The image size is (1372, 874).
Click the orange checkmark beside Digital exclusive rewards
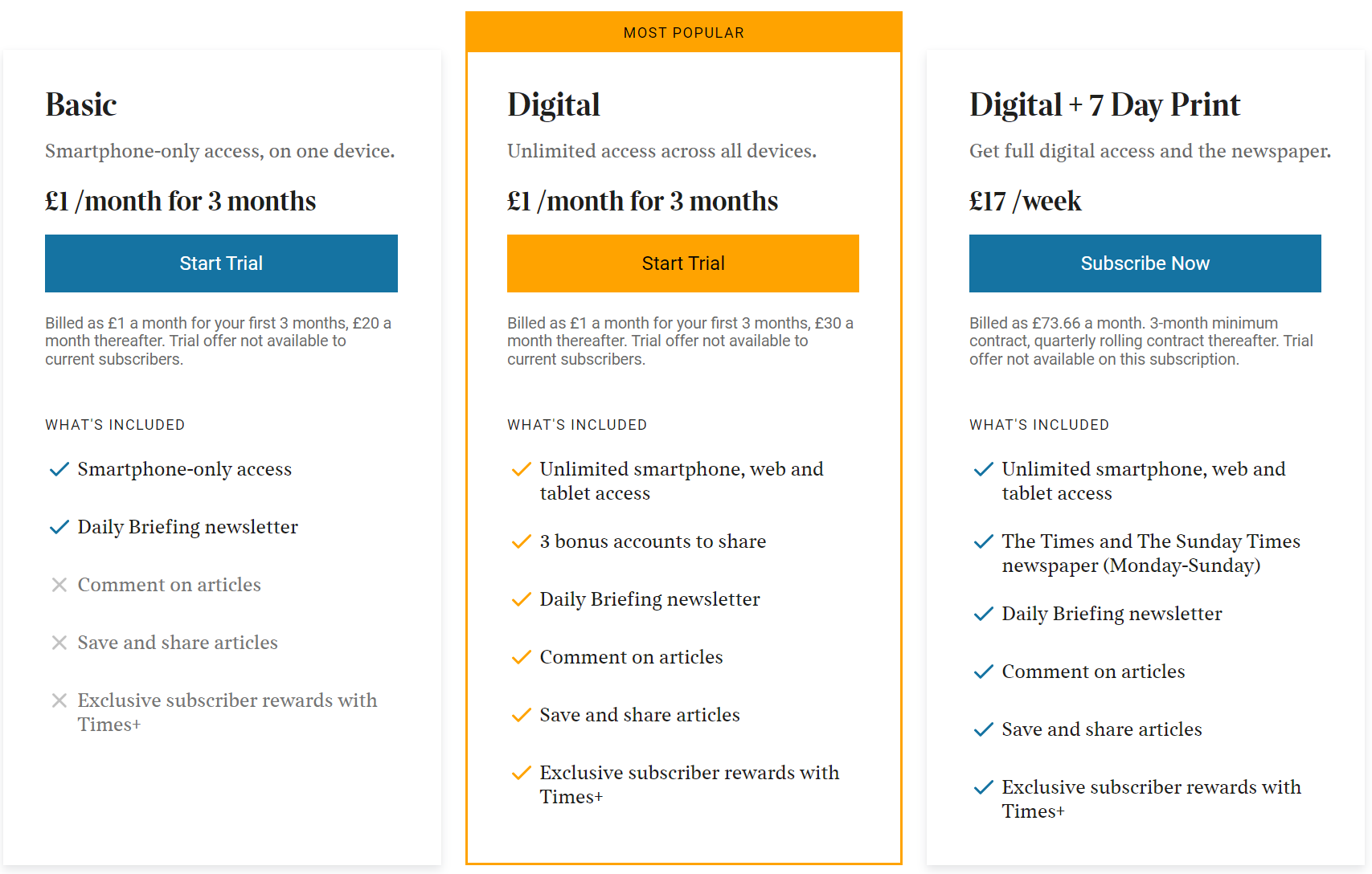pyautogui.click(x=522, y=773)
